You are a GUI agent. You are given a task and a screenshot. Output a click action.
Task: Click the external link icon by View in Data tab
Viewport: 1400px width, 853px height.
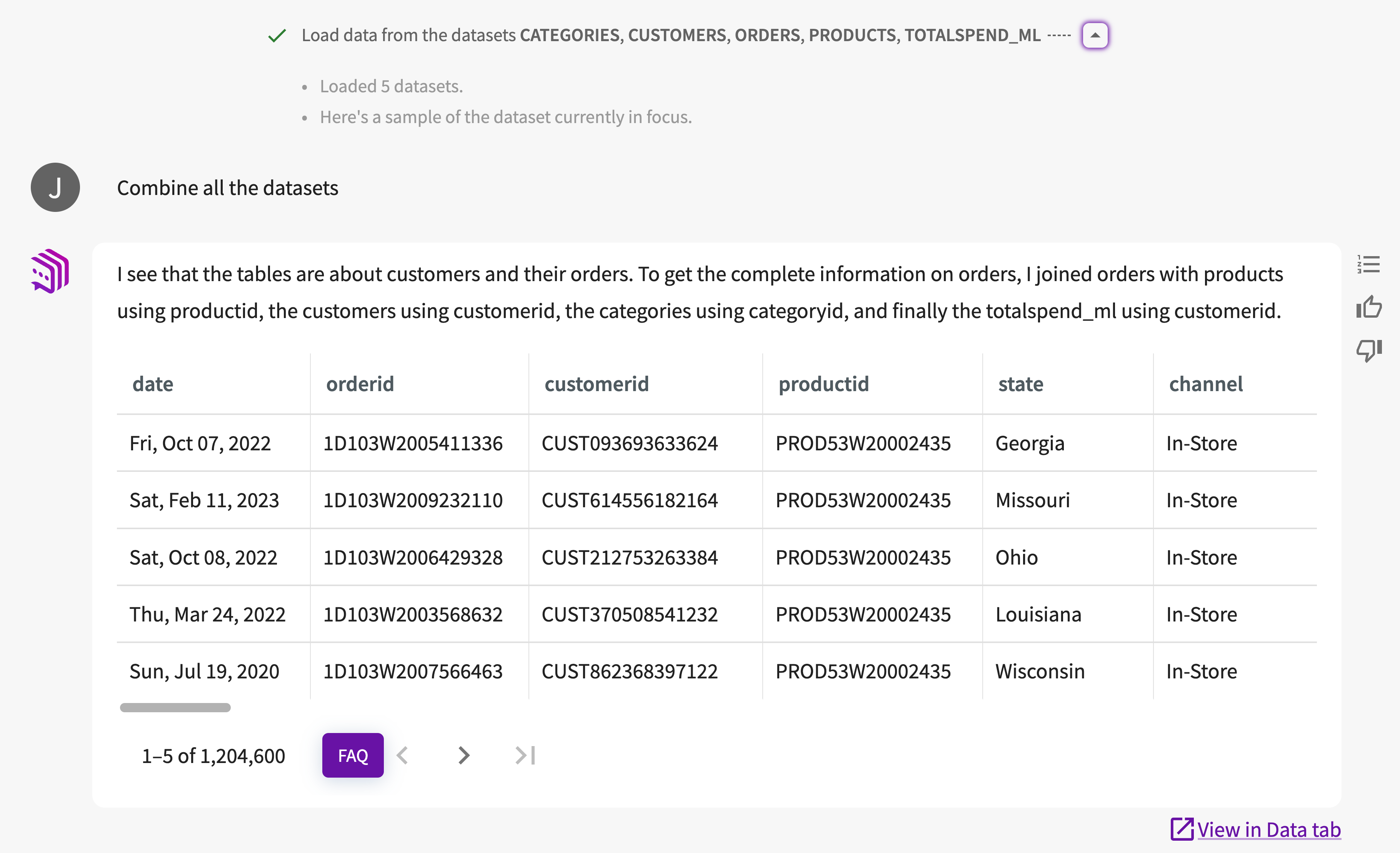pos(1182,829)
